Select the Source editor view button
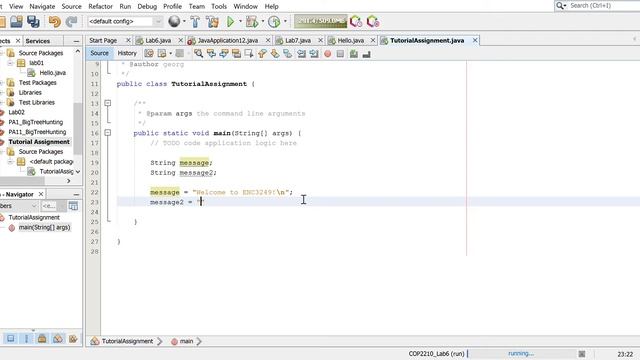The image size is (640, 360). [x=99, y=53]
